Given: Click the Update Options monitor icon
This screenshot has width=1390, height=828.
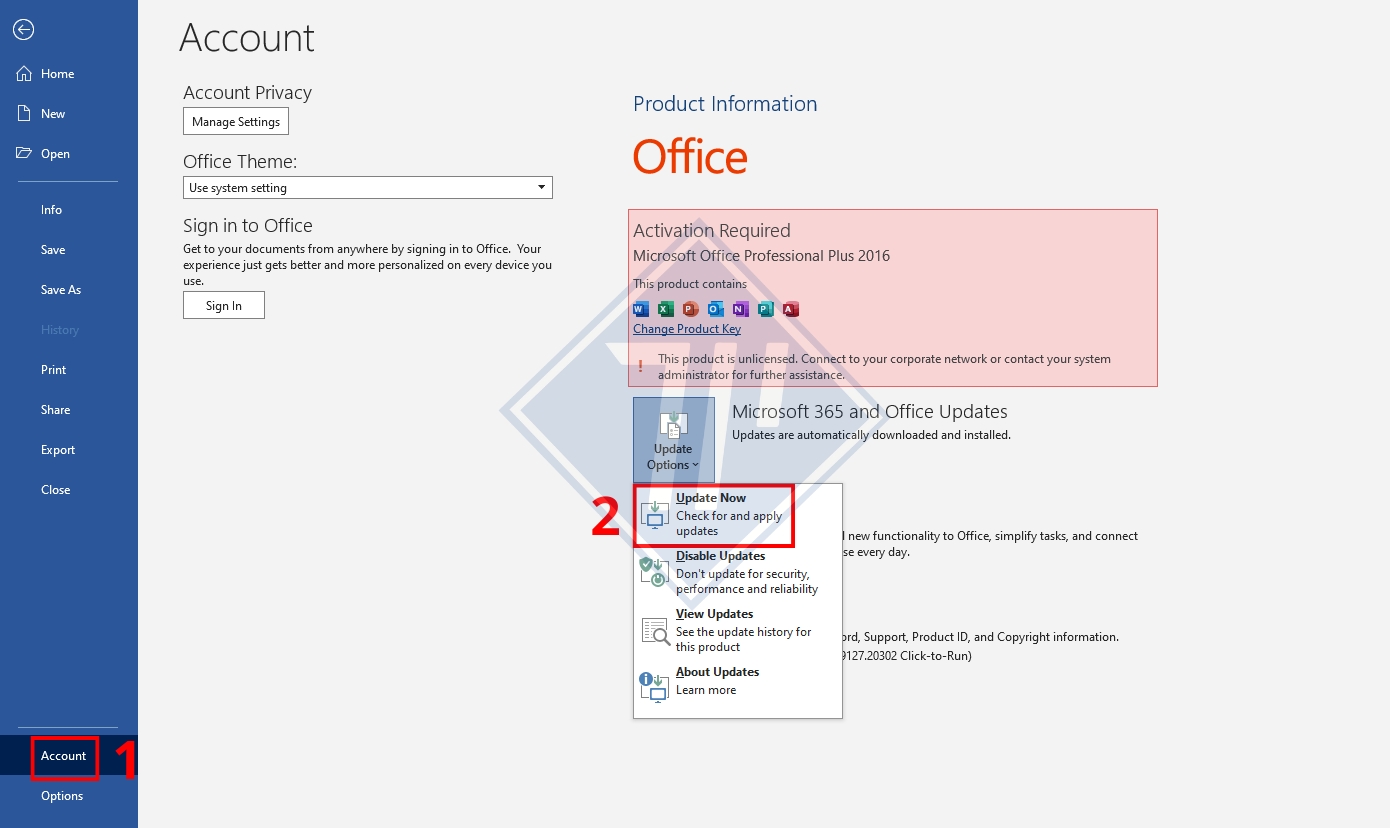Looking at the screenshot, I should (672, 424).
